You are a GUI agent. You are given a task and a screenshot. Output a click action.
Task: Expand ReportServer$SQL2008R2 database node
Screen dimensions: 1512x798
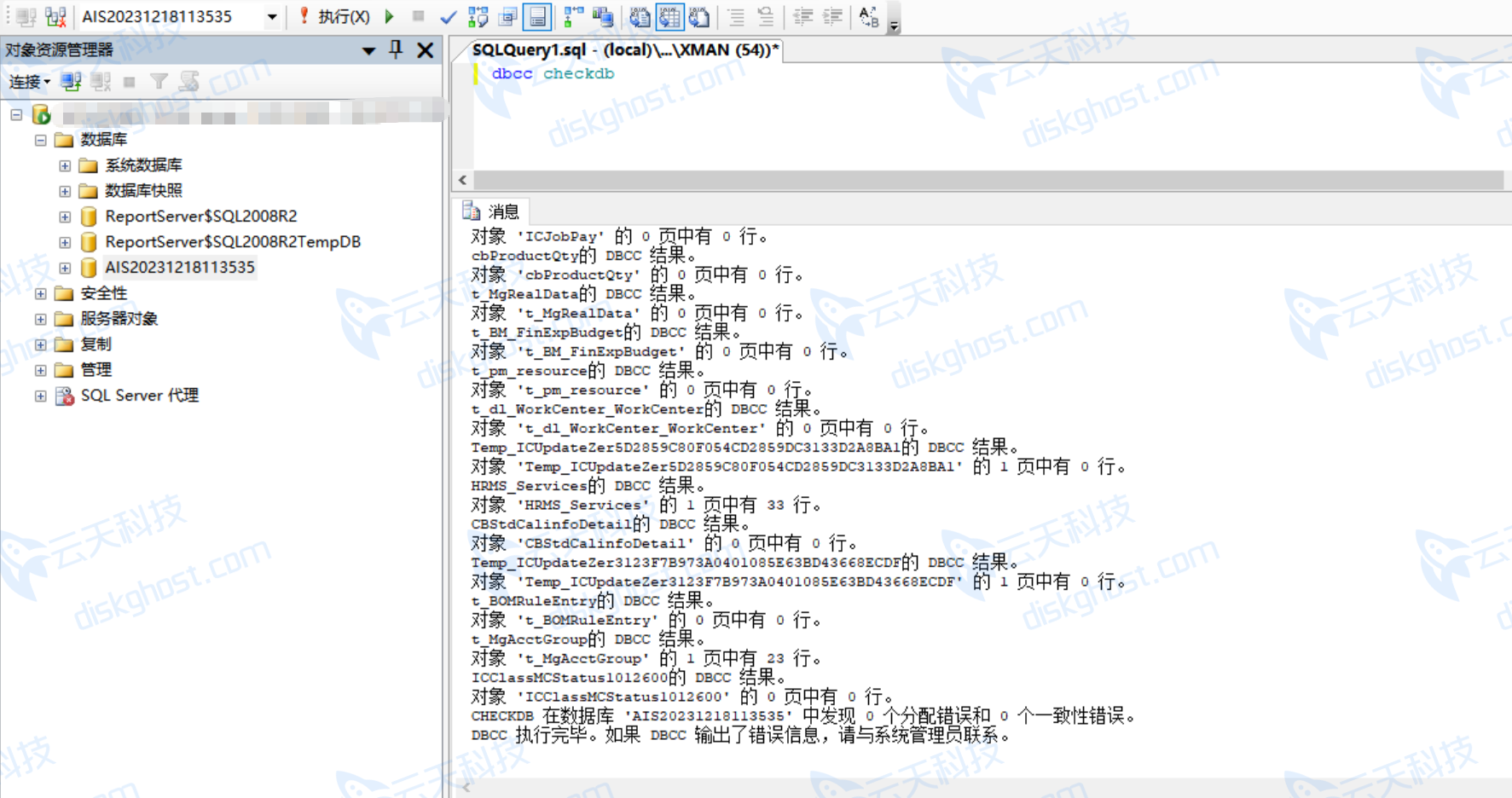(x=65, y=217)
